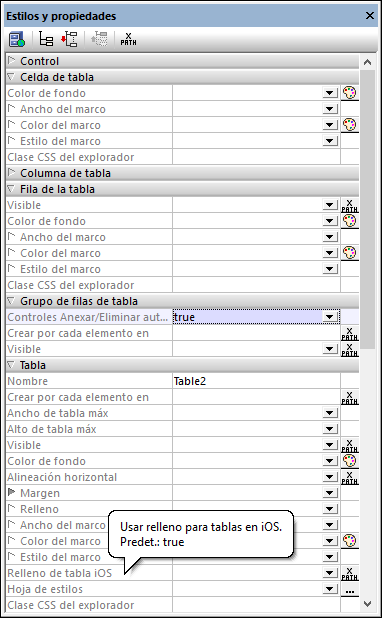The width and height of the screenshot is (382, 618).
Task: Open the Margen property dropdown
Action: pyautogui.click(x=330, y=493)
